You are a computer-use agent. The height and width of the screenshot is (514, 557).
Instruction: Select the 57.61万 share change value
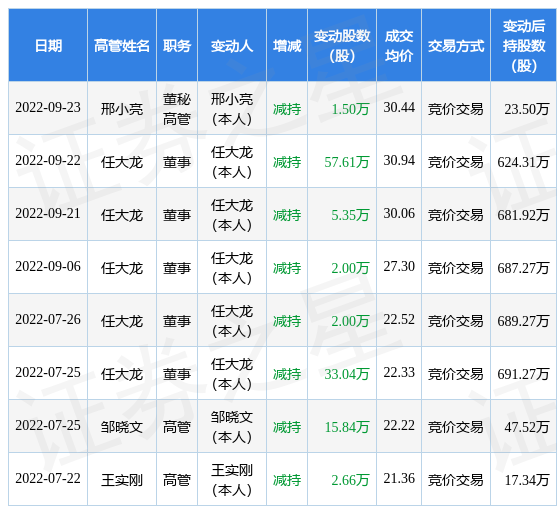[347, 162]
